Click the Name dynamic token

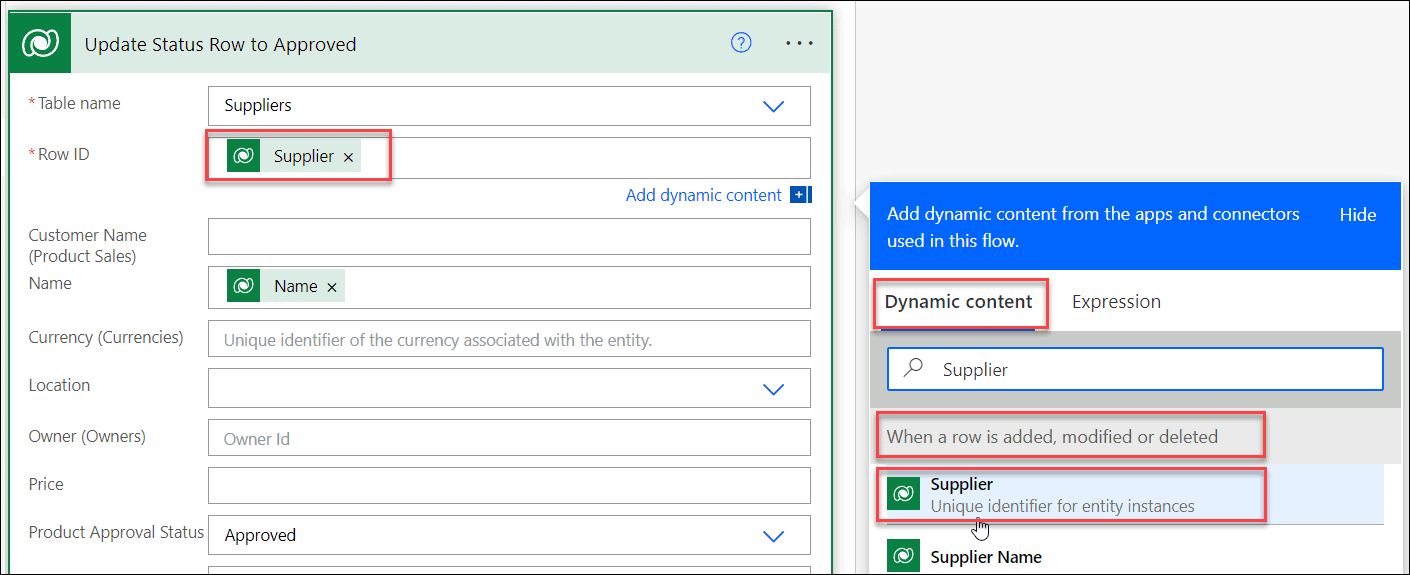285,286
